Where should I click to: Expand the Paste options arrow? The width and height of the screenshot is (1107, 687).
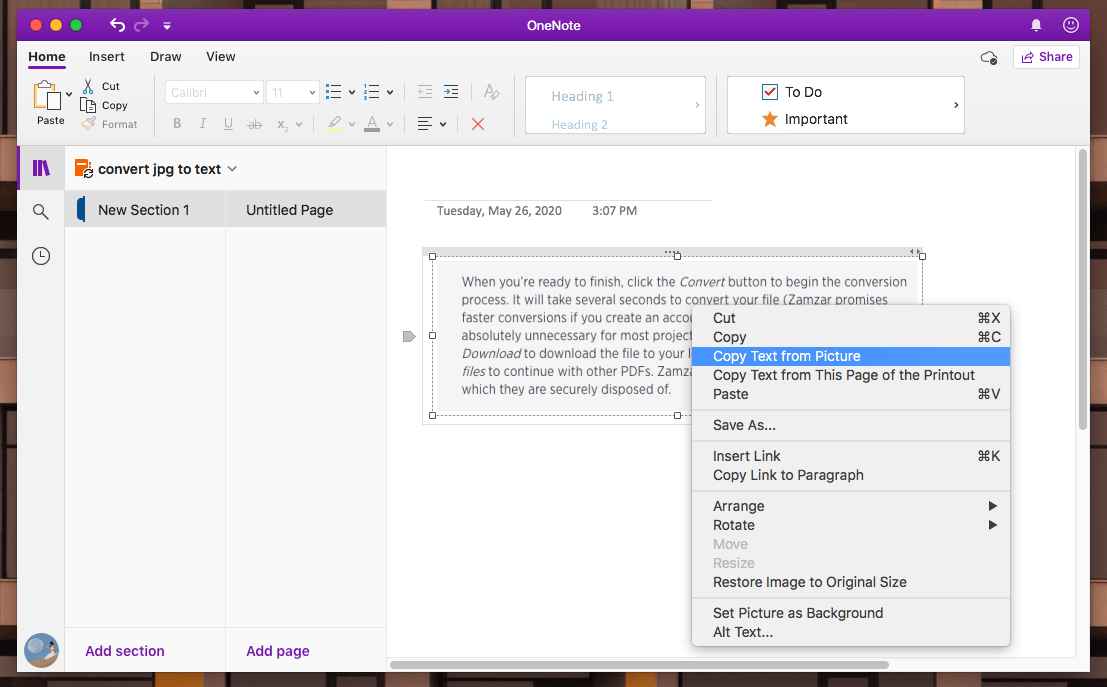(x=69, y=94)
